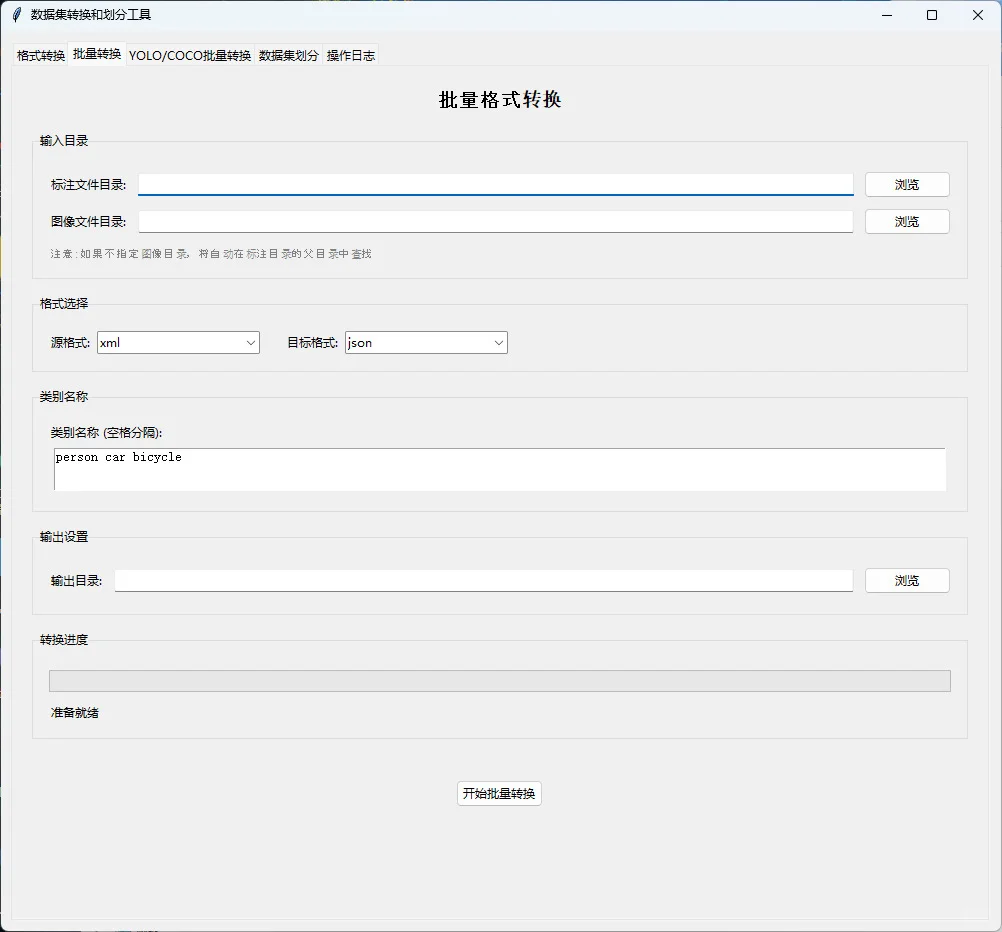This screenshot has width=1002, height=932.
Task: Click 浏览 next to 标注文件目录
Action: tap(907, 184)
